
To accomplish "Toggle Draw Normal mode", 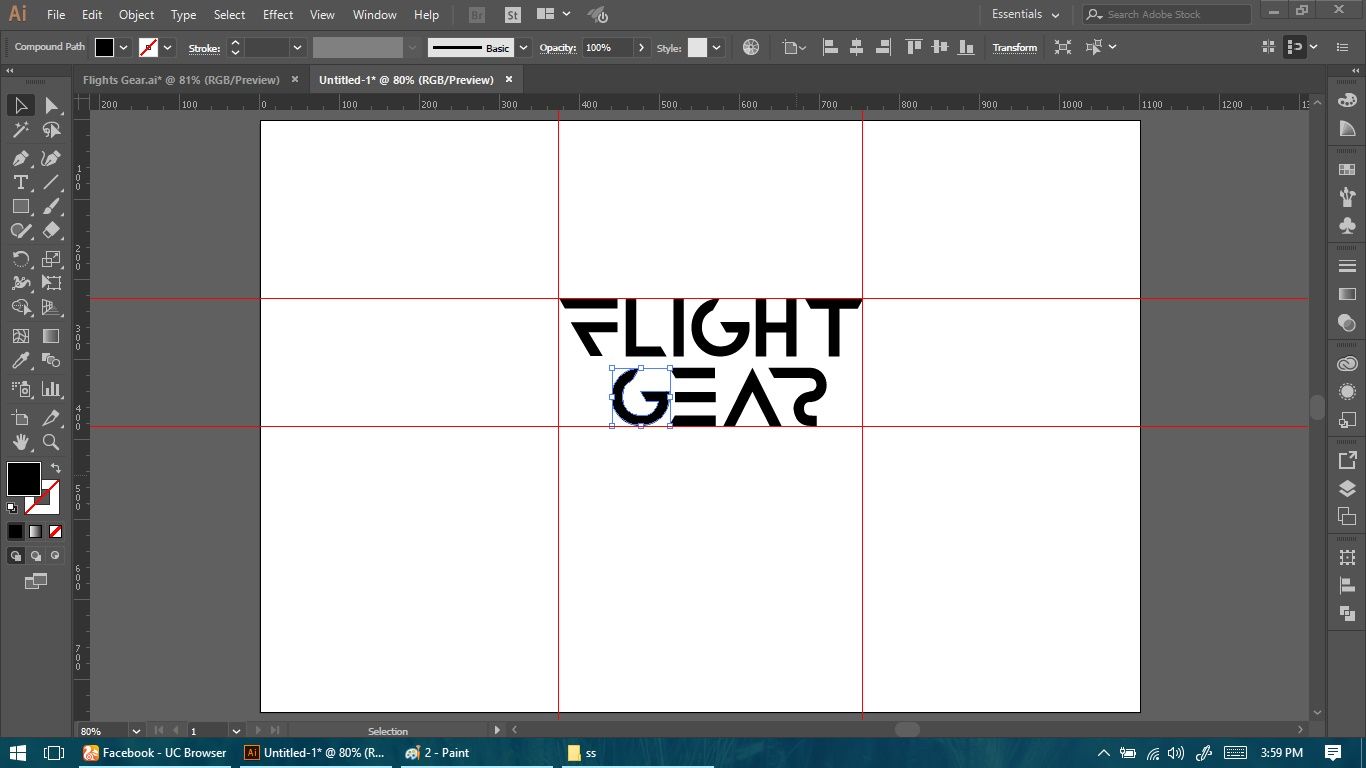I will [16, 555].
